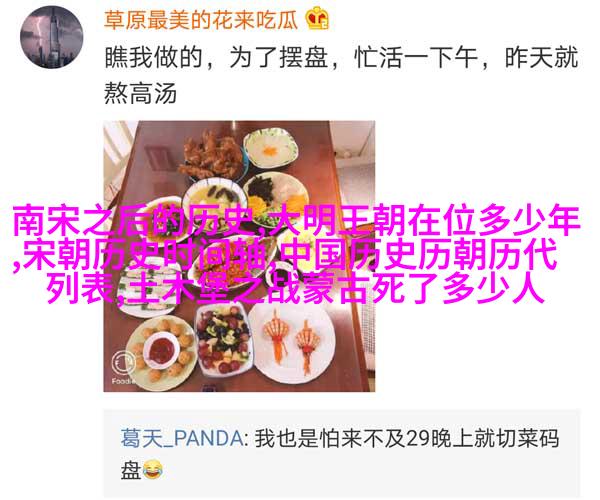
Task: Click the username 草原最美的花来吃瓜
Action: [201, 19]
